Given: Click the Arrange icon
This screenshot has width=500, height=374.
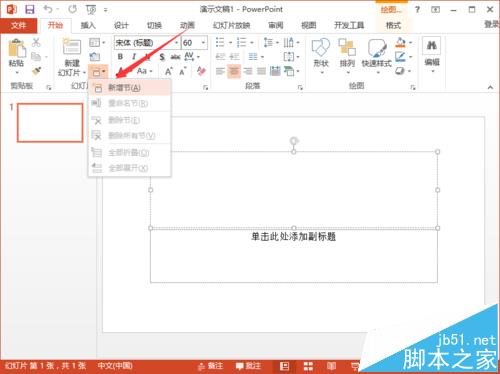Looking at the screenshot, I should [347, 47].
